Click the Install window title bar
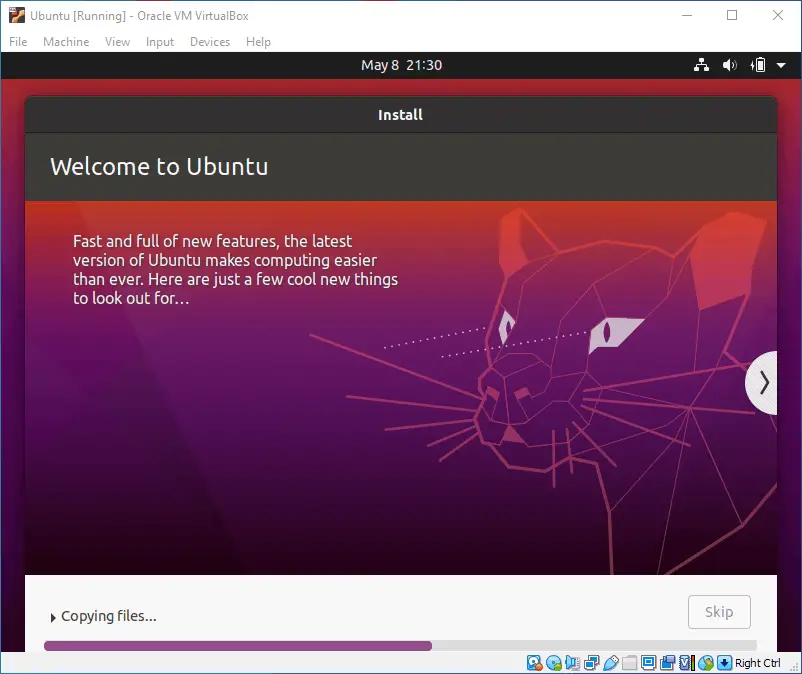The width and height of the screenshot is (802, 674). pyautogui.click(x=400, y=115)
